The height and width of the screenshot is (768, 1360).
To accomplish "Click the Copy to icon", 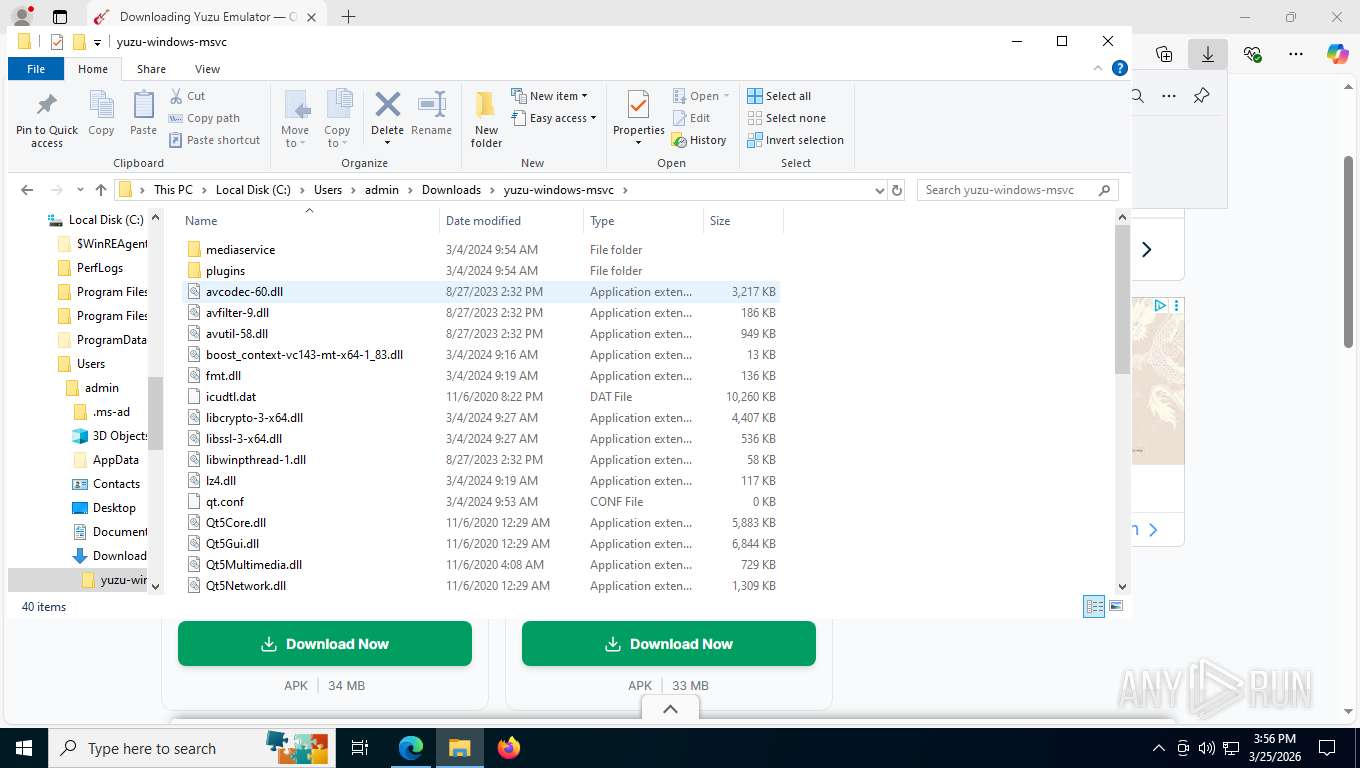I will click(x=338, y=106).
